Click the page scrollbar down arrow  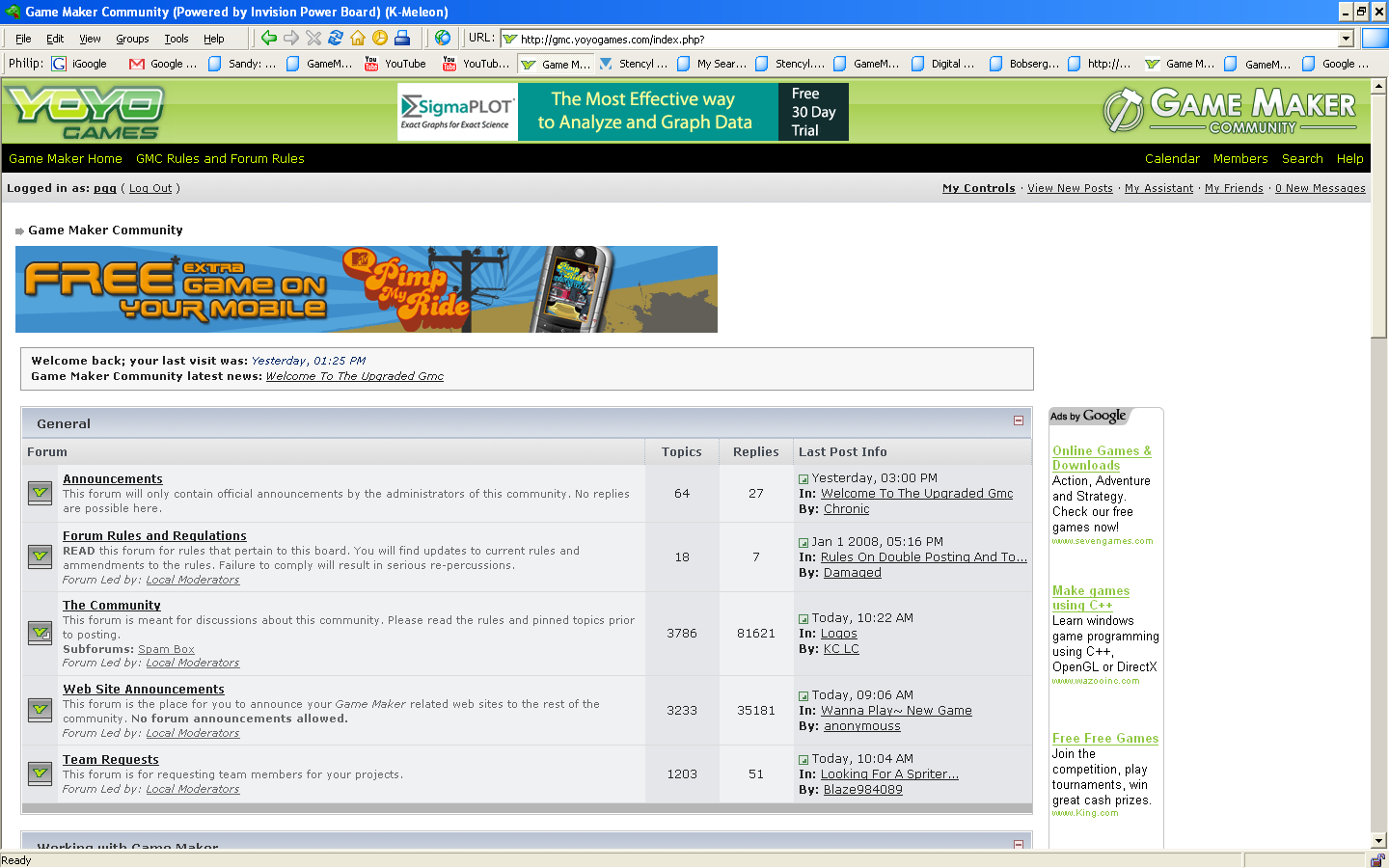click(x=1378, y=841)
